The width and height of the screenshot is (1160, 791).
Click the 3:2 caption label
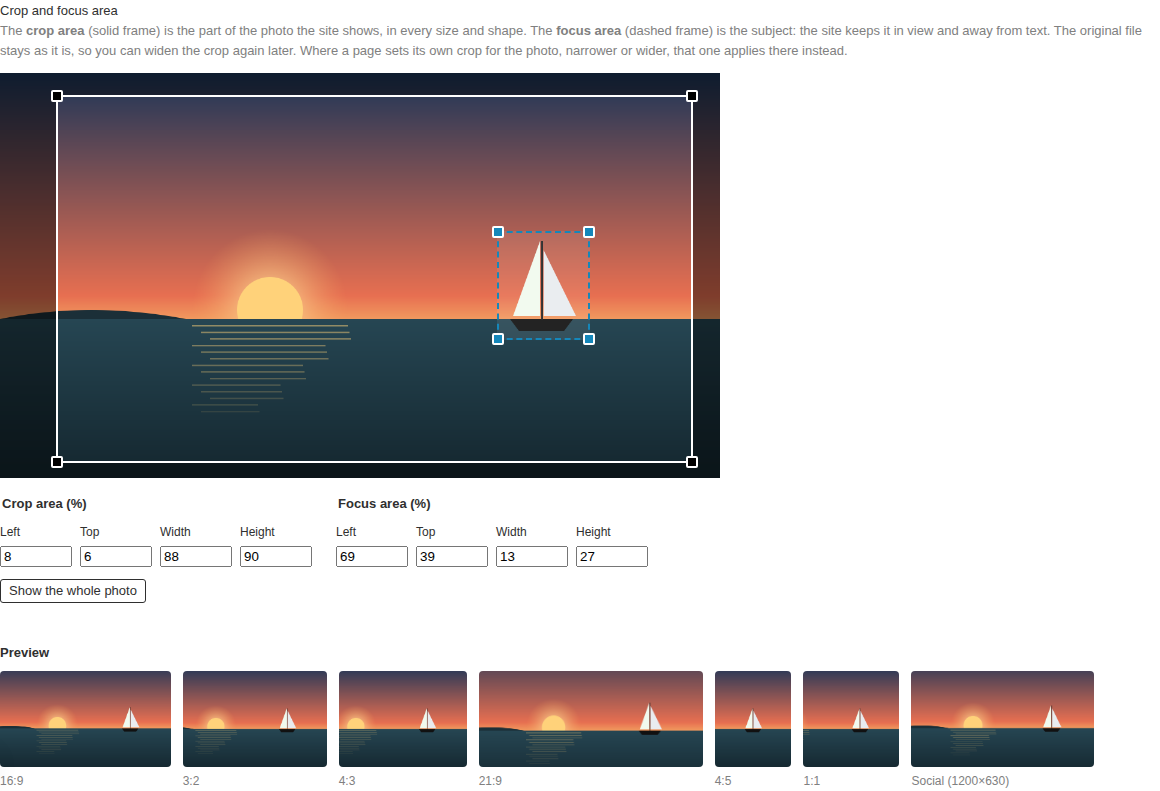pos(191,781)
